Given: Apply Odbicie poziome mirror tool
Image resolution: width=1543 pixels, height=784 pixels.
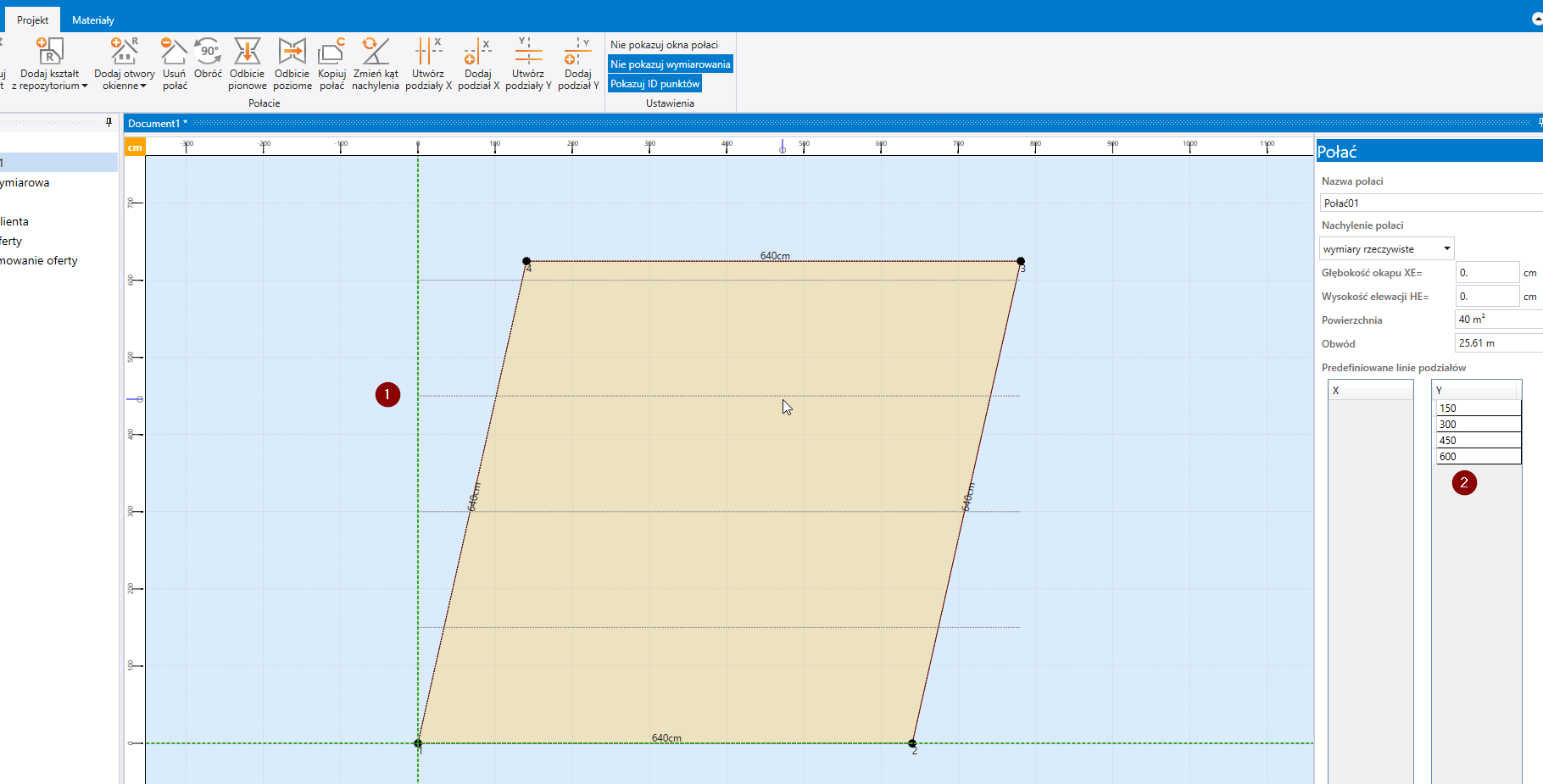Looking at the screenshot, I should coord(292,53).
